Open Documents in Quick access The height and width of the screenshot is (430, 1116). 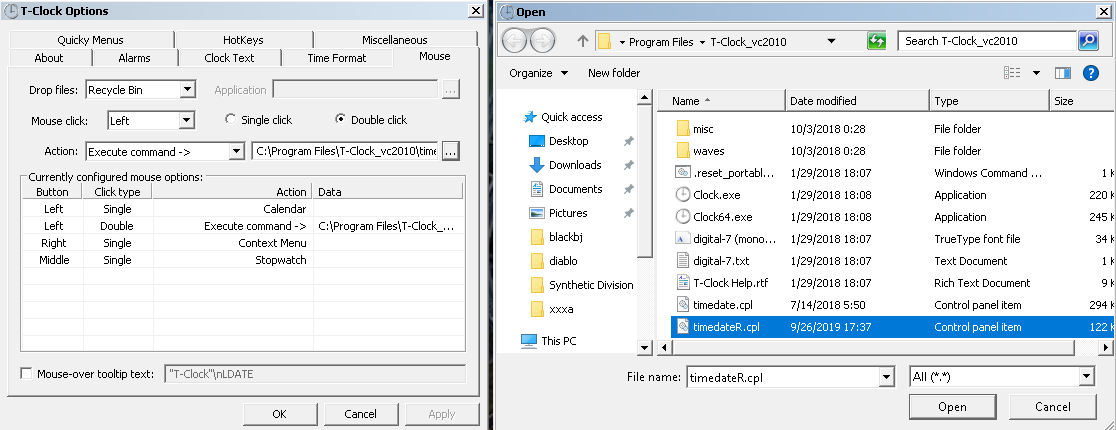click(x=575, y=189)
